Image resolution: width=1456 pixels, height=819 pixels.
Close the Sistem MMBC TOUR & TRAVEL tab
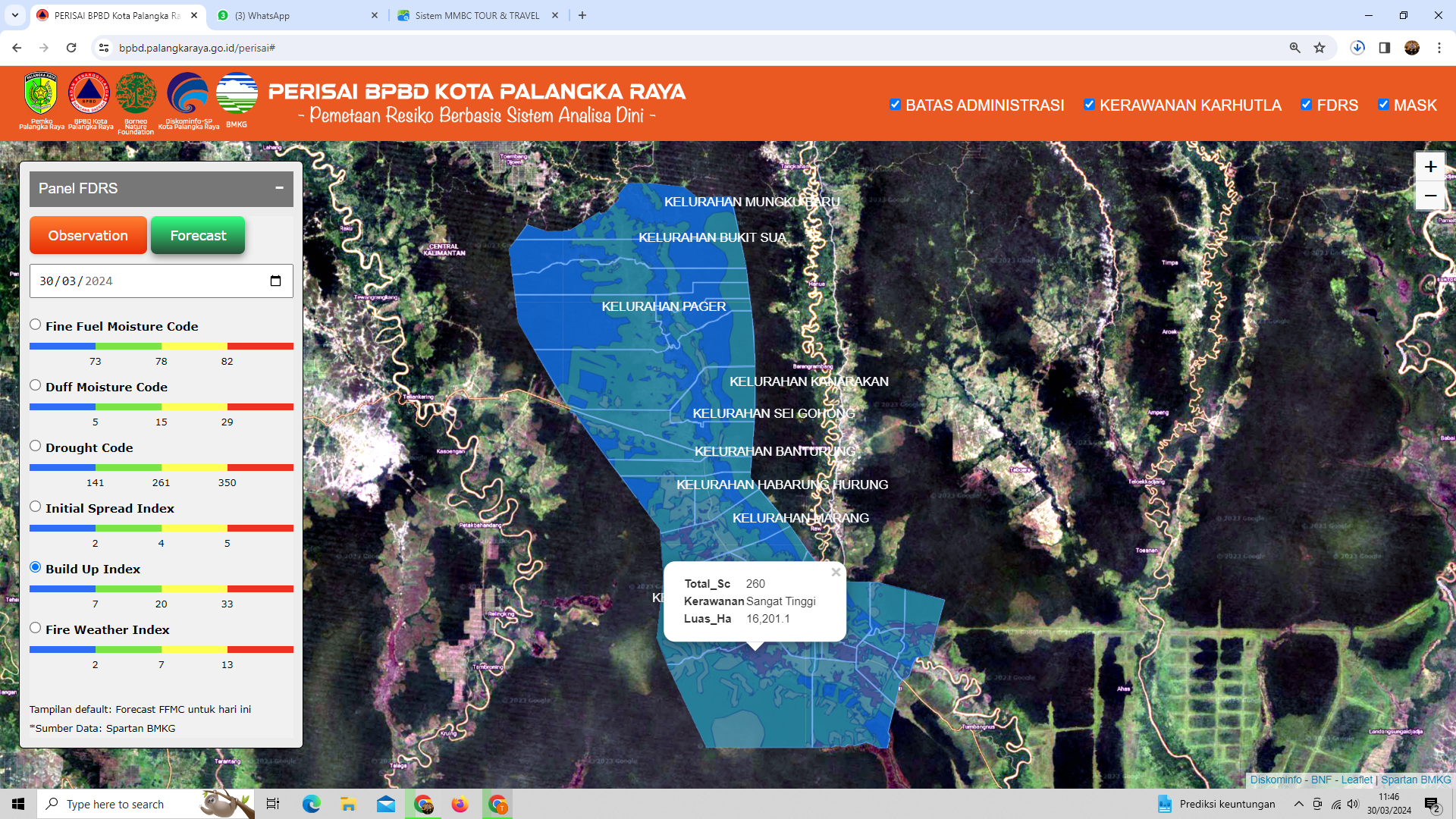click(555, 15)
